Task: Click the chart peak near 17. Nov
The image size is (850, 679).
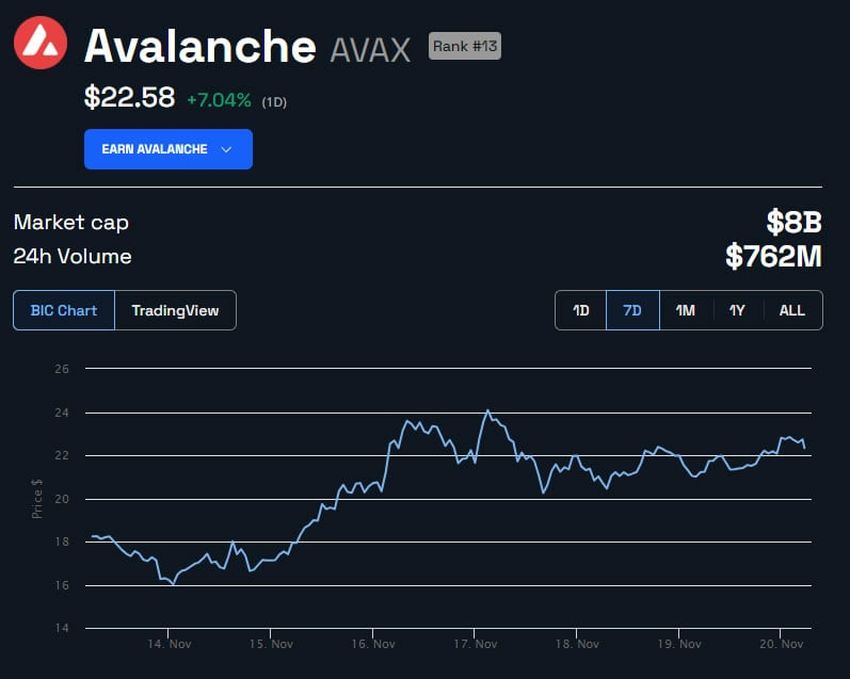Action: click(488, 410)
